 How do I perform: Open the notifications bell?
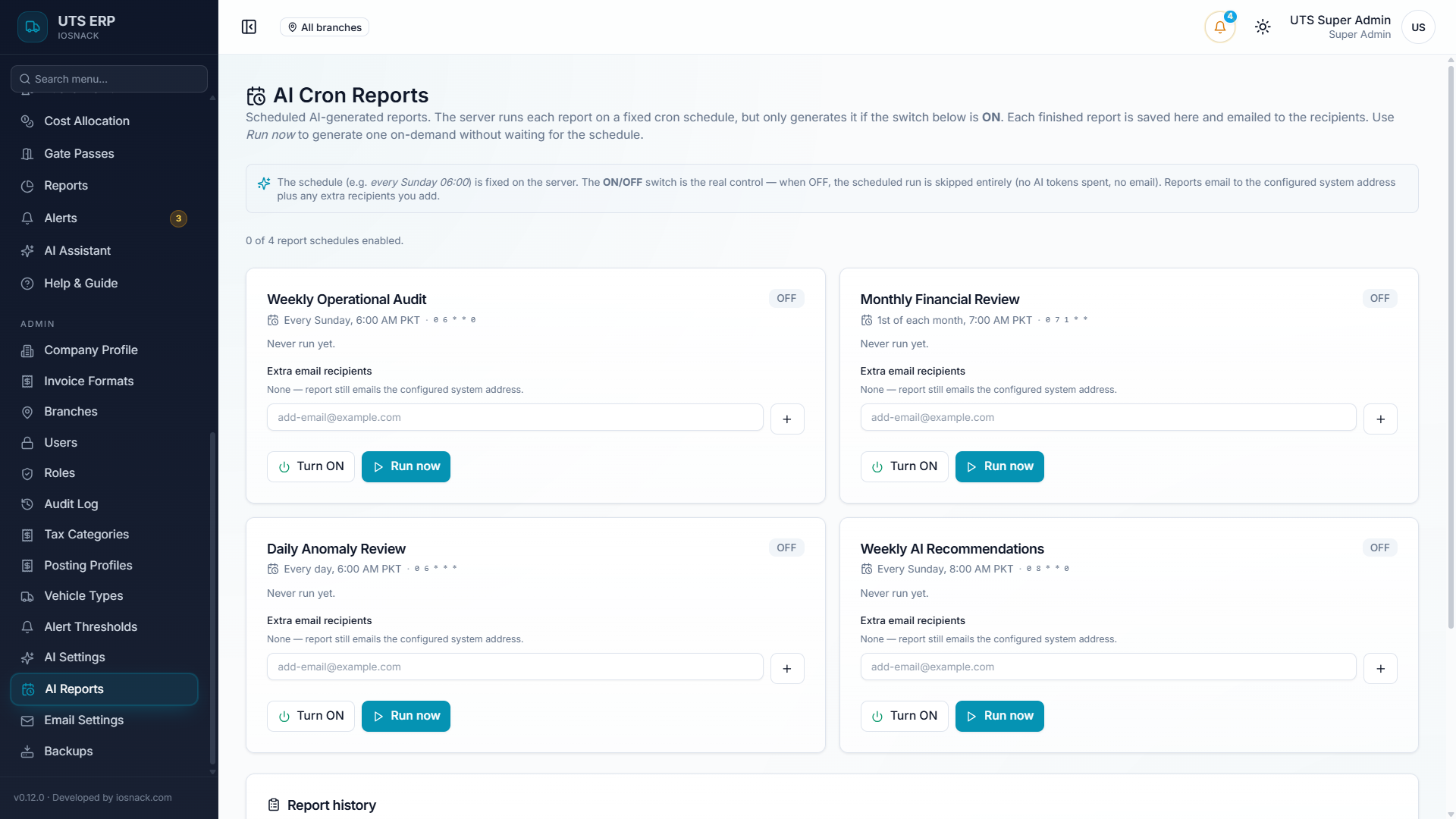1219,27
